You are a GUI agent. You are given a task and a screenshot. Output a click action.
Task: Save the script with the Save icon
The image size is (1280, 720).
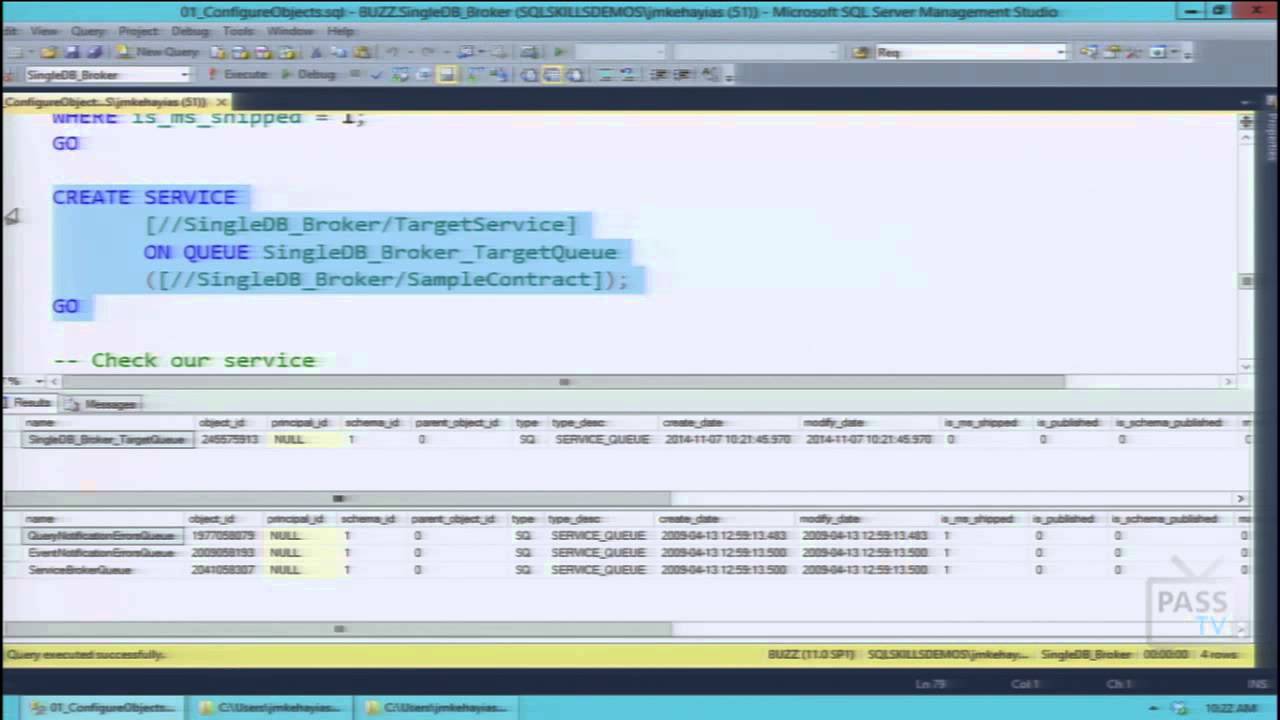[72, 52]
